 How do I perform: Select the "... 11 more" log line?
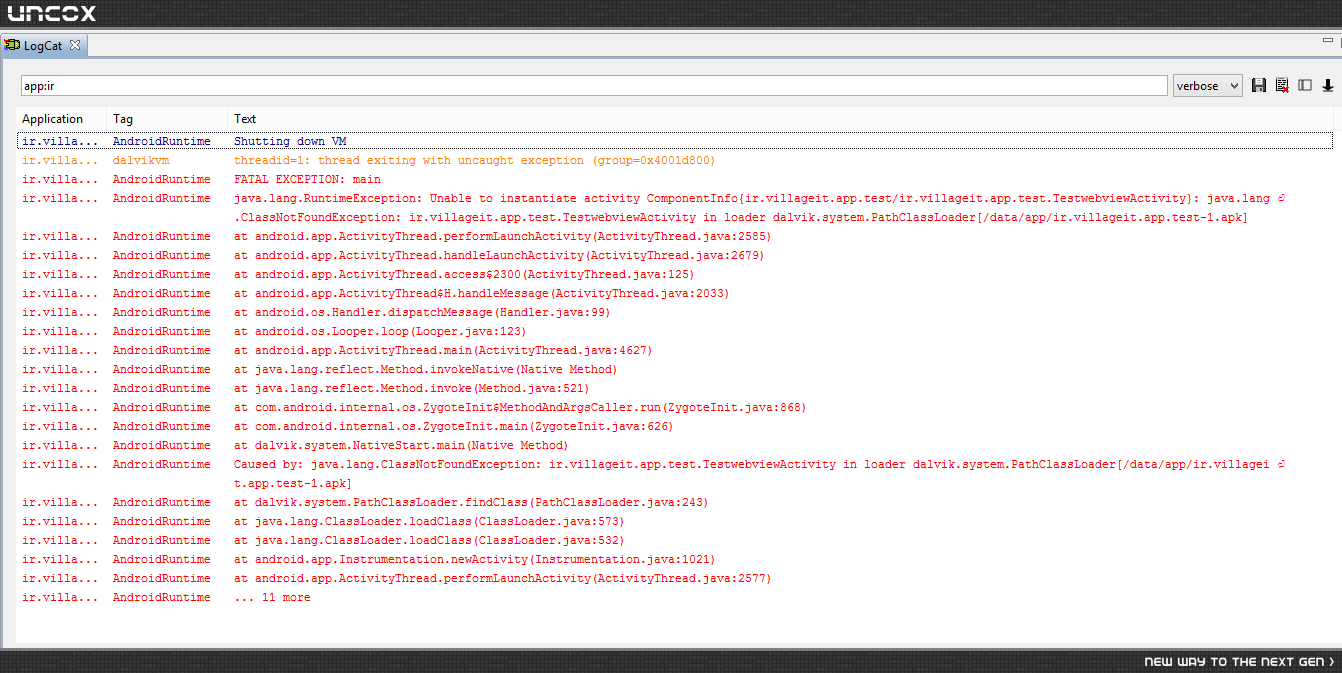click(675, 597)
